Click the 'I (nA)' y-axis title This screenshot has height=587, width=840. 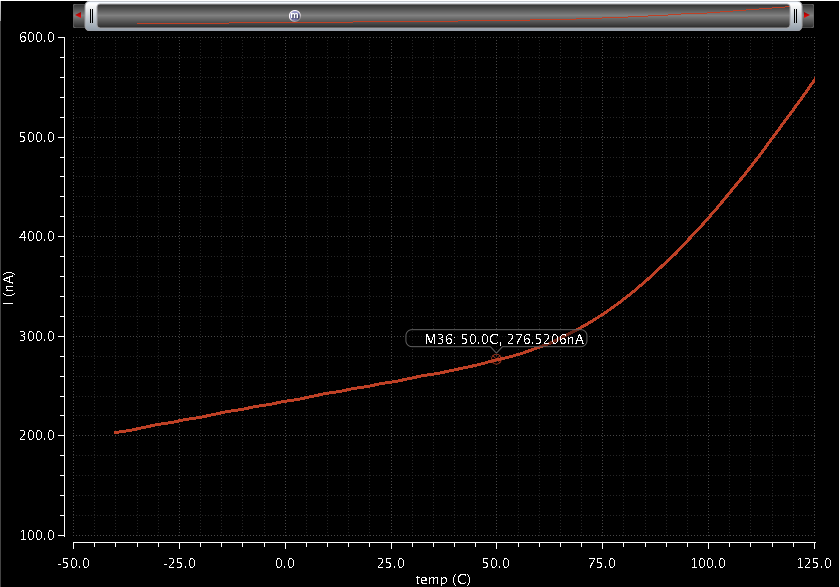[8, 288]
